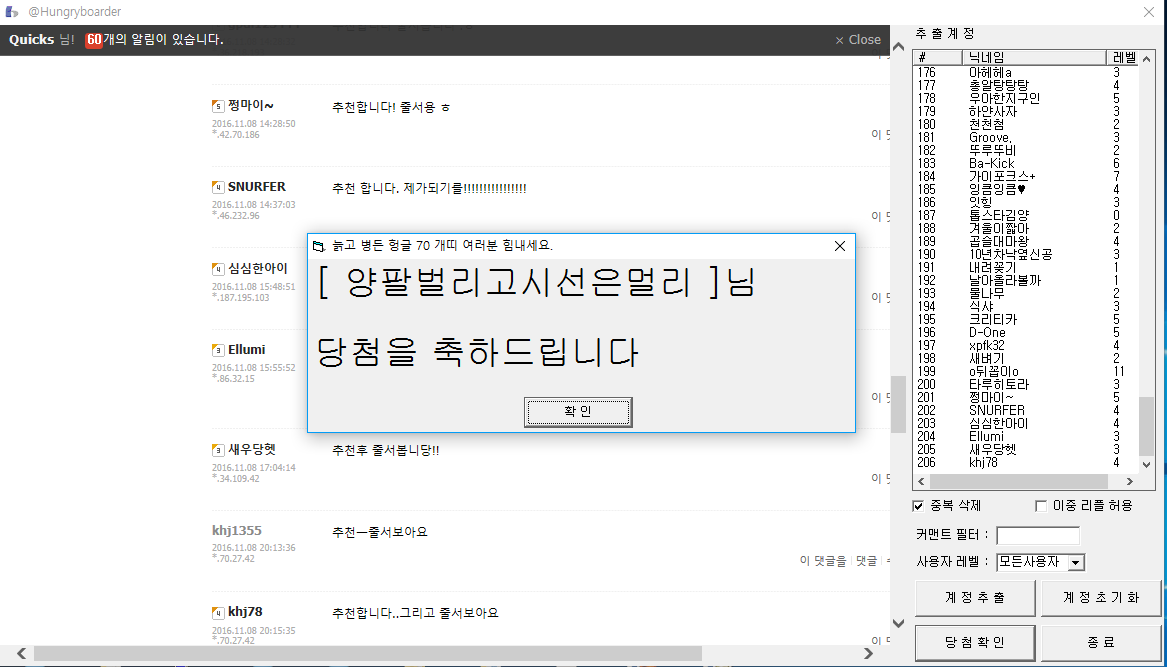Select row 200 타루히토라 in account list
This screenshot has height=667, width=1167.
point(1025,385)
